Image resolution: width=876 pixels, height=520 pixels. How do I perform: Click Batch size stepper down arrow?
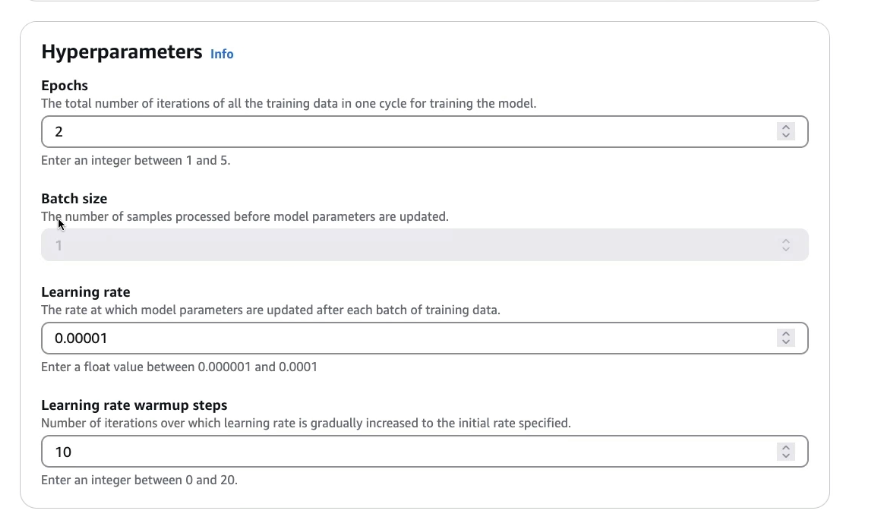click(785, 249)
